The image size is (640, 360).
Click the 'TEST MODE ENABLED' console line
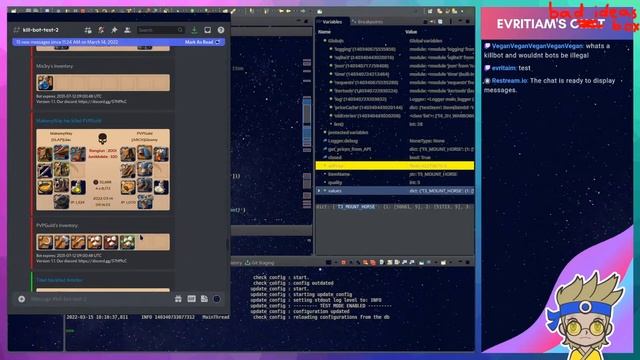click(321, 305)
